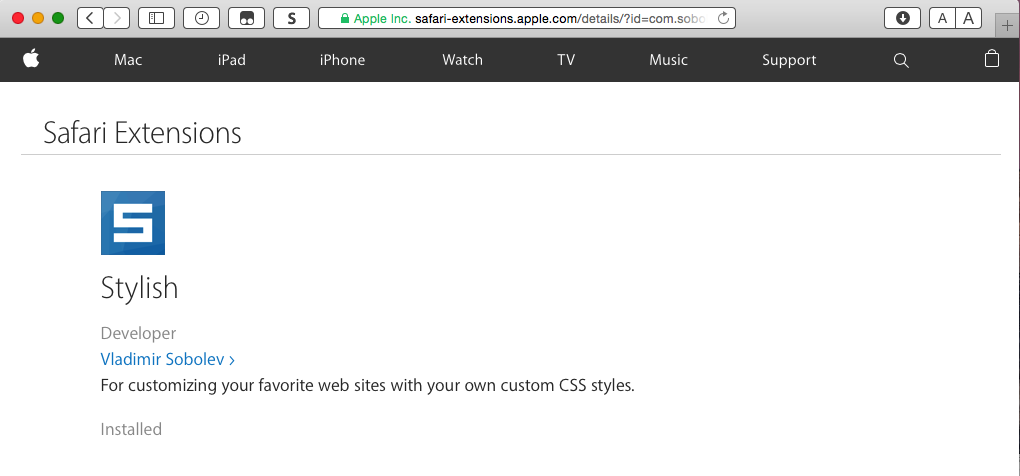Open a new tab with the plus button
The image size is (1020, 476).
coord(1008,25)
